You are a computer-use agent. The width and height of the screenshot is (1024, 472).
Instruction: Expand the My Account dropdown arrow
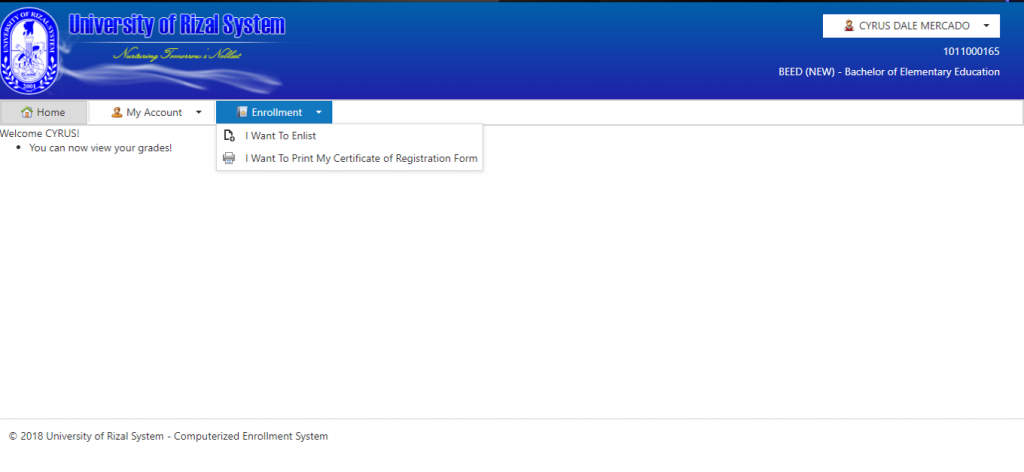[x=199, y=112]
